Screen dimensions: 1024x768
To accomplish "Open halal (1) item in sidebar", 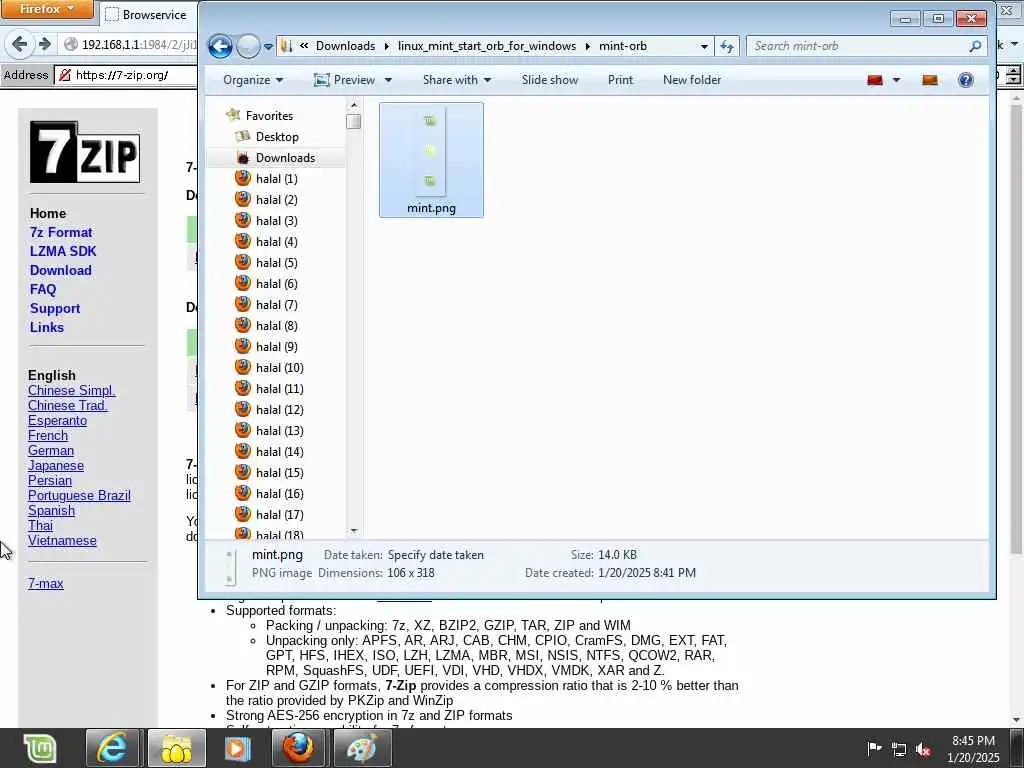I will [x=276, y=178].
